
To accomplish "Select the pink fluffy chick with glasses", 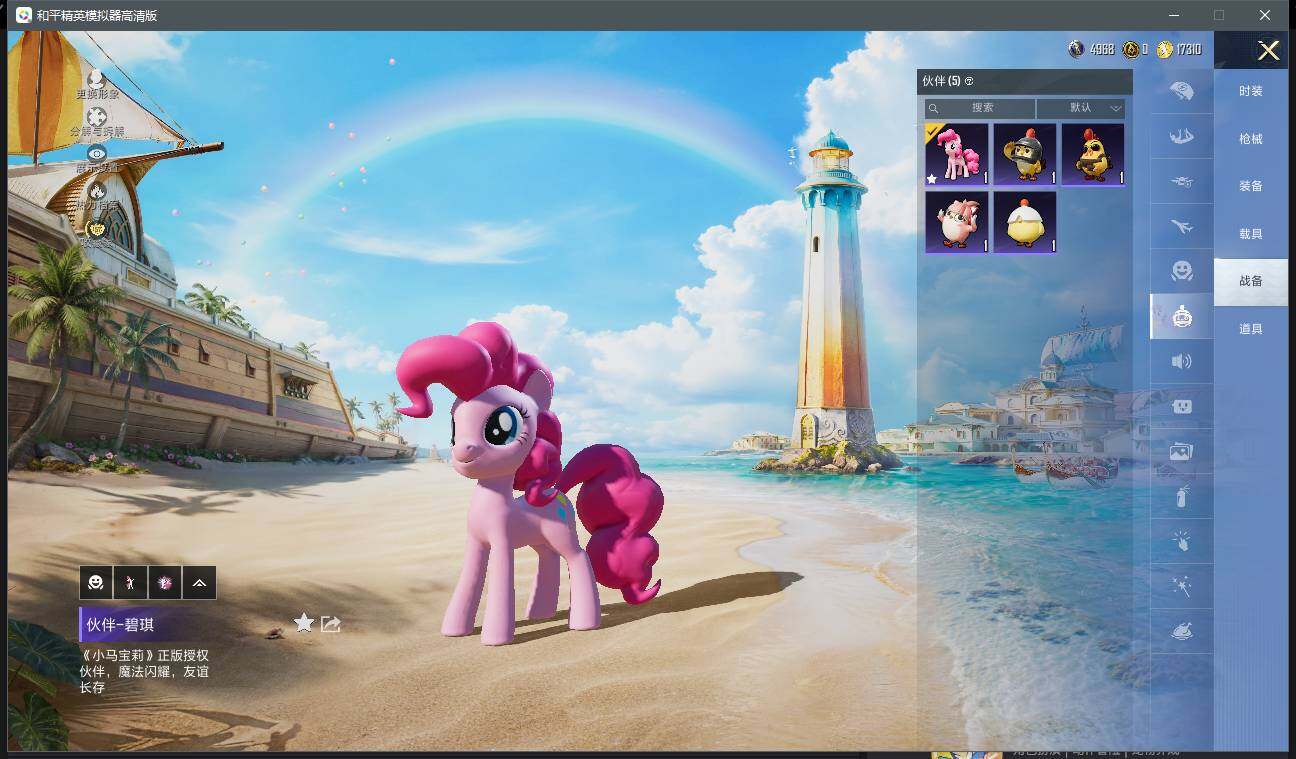I will pos(957,223).
